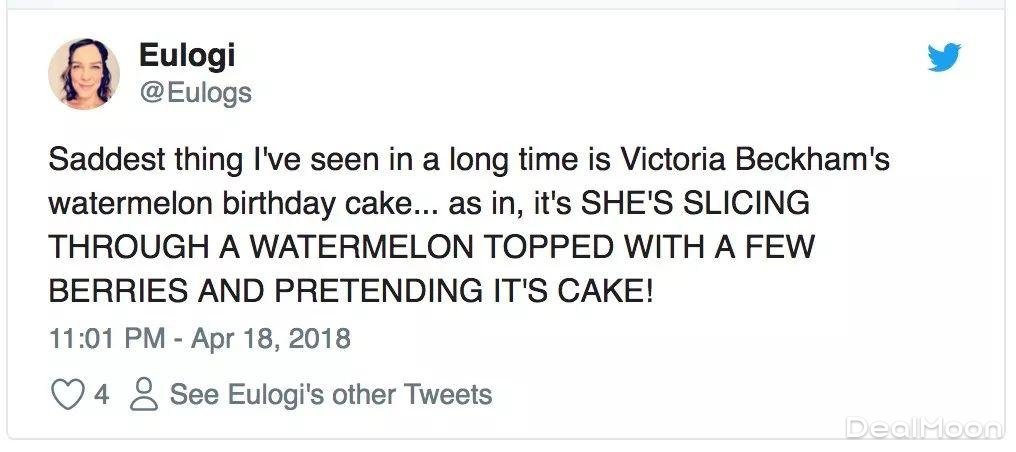The image size is (1016, 452).
Task: Open the 11:01 PM timestamp link
Action: tap(106, 338)
